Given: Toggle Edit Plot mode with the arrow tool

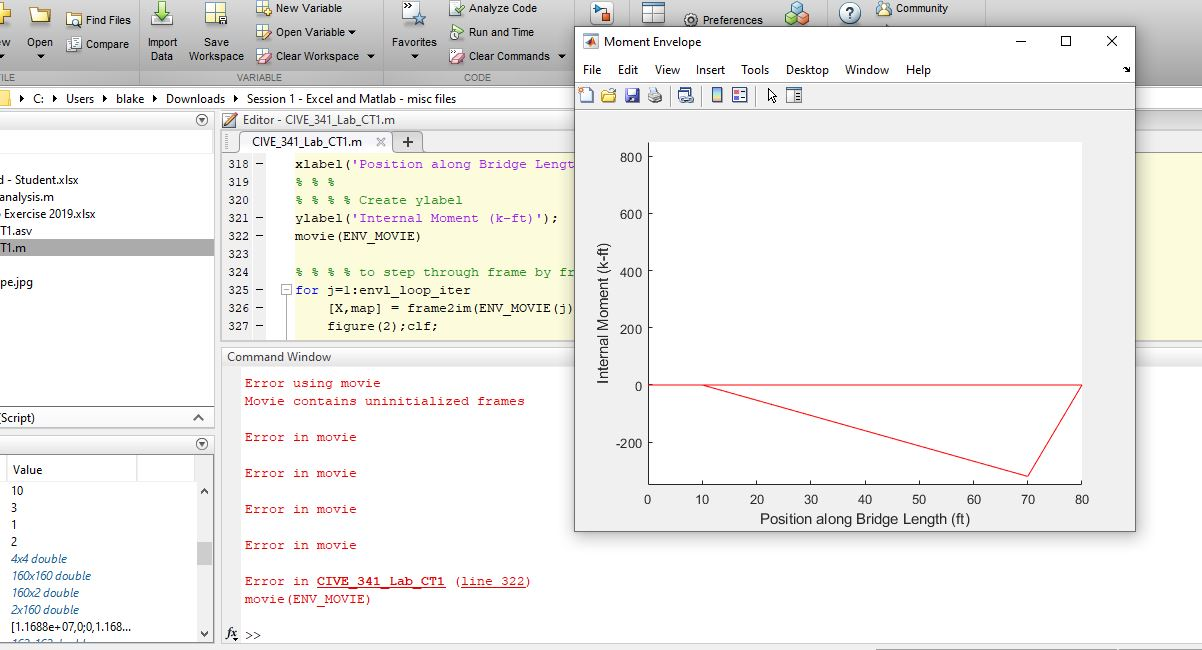Looking at the screenshot, I should (772, 95).
